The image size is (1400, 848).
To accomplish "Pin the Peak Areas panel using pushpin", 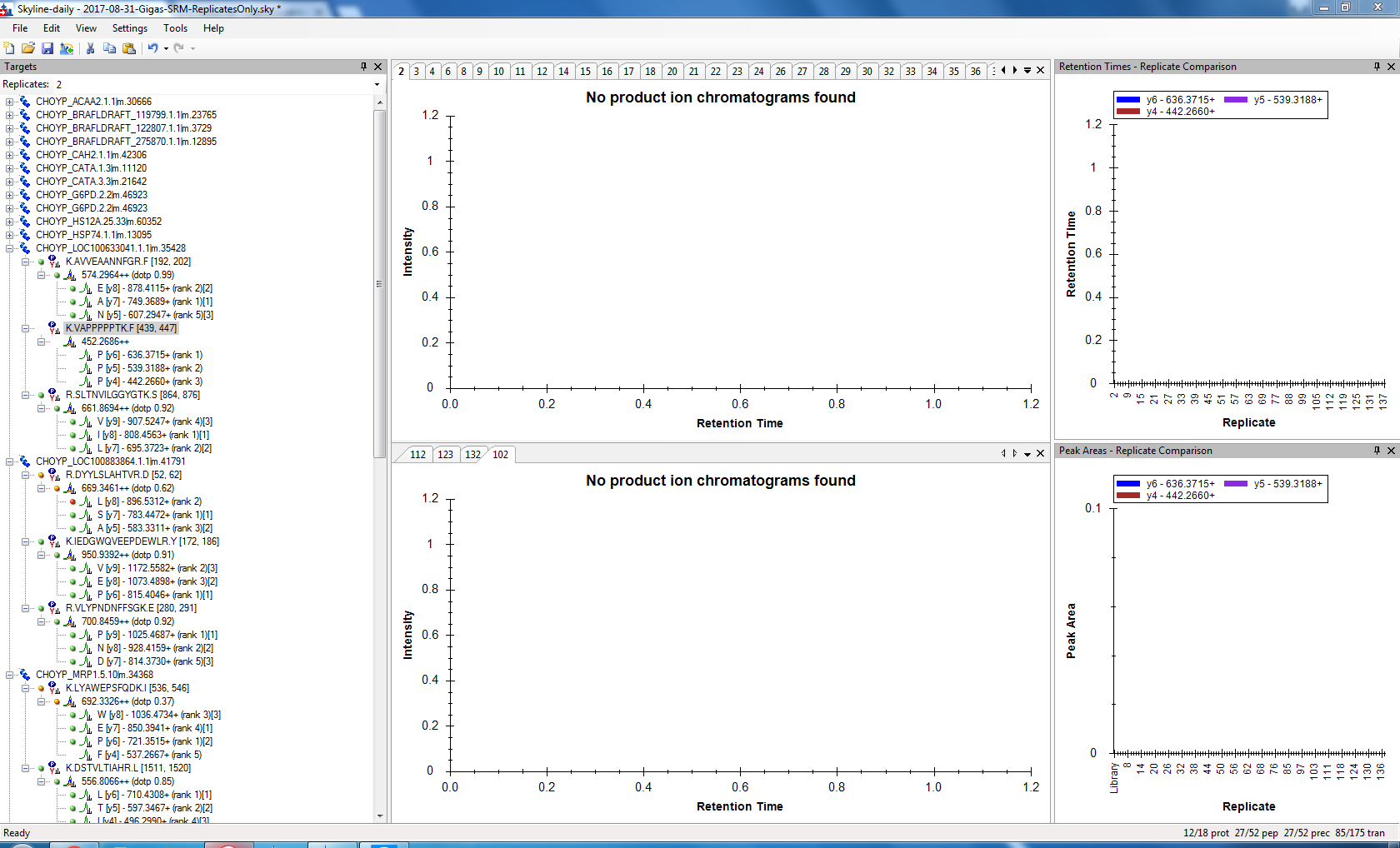I will [x=1377, y=451].
